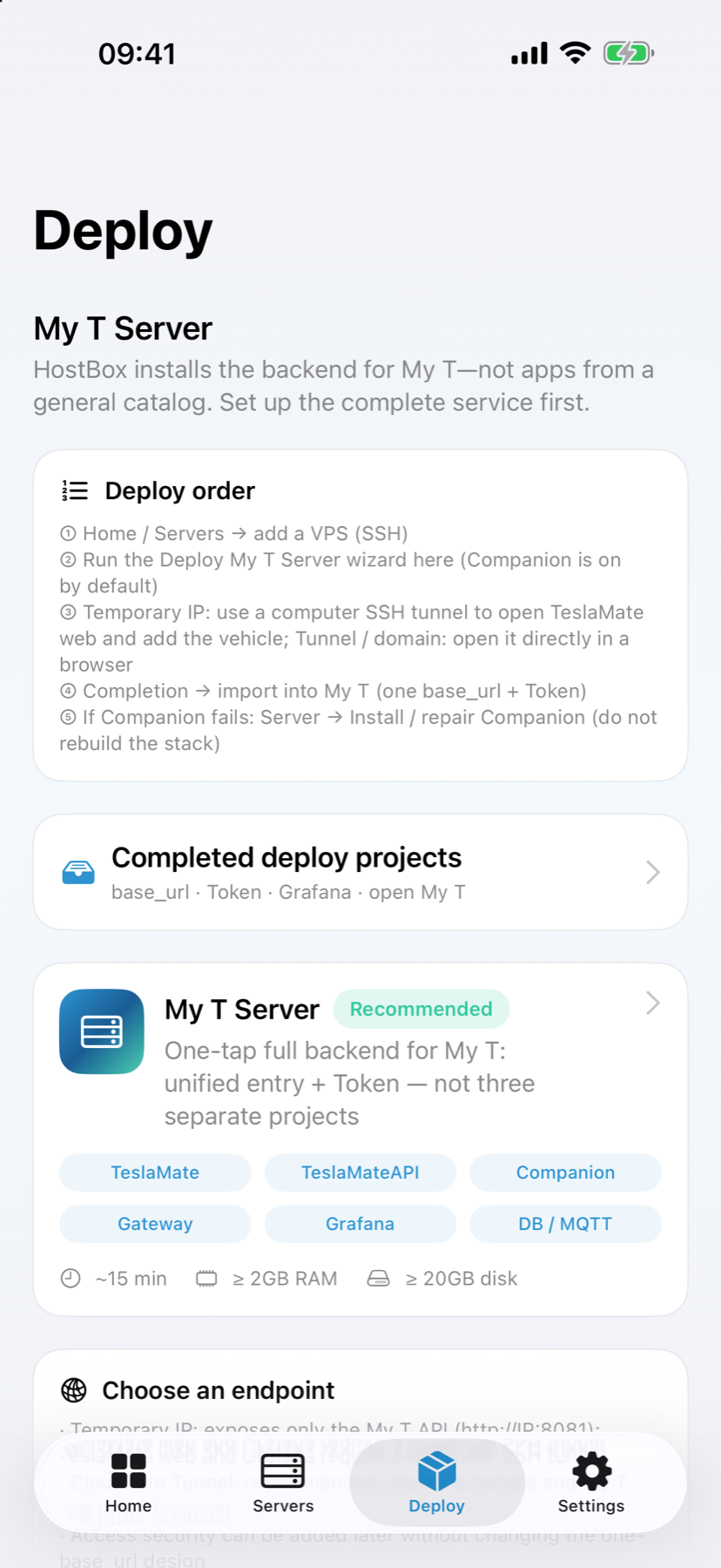Image resolution: width=721 pixels, height=1568 pixels.
Task: Switch to the Servers tab
Action: (283, 1483)
